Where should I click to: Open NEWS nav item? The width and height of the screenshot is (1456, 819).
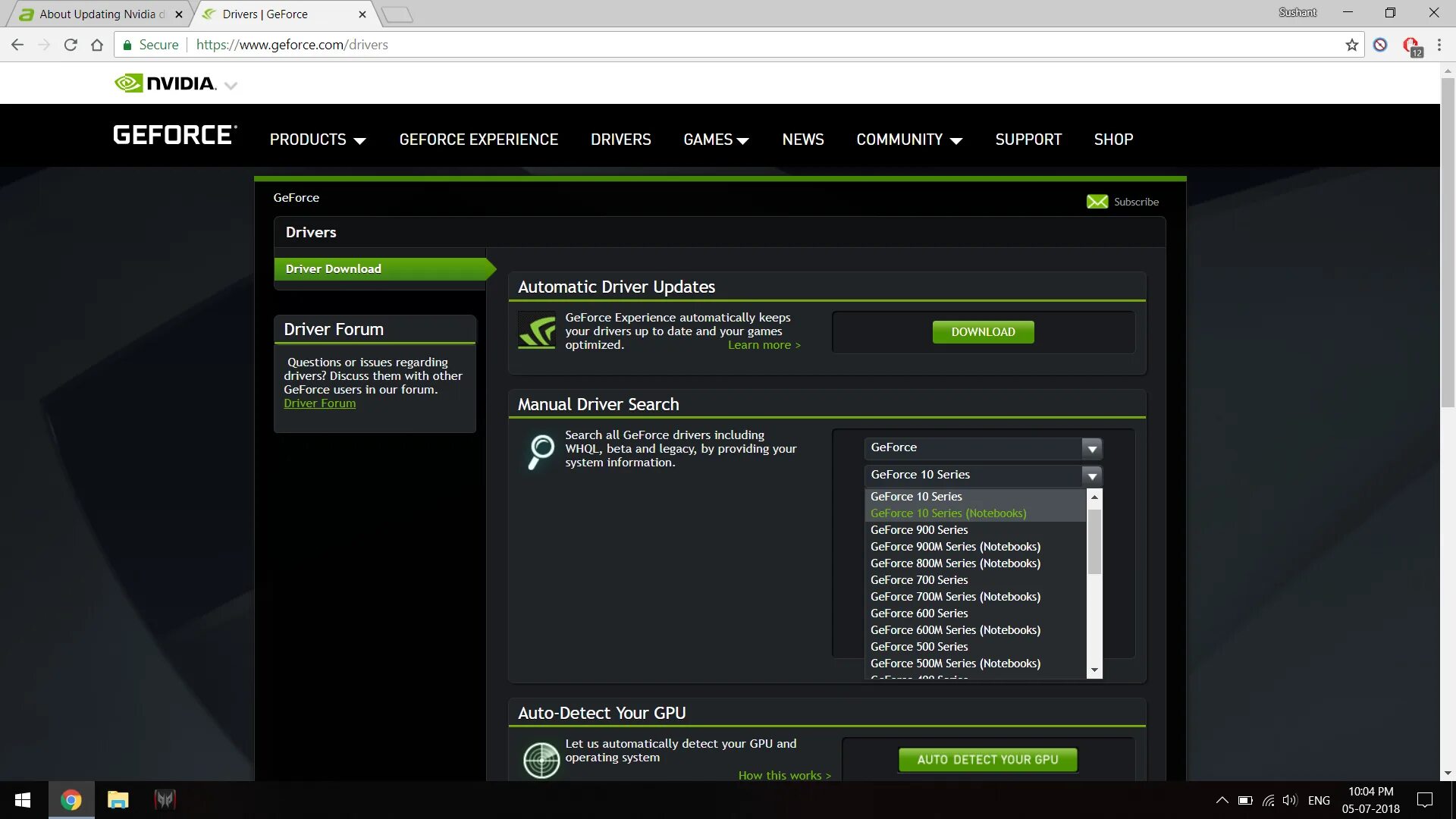[803, 140]
